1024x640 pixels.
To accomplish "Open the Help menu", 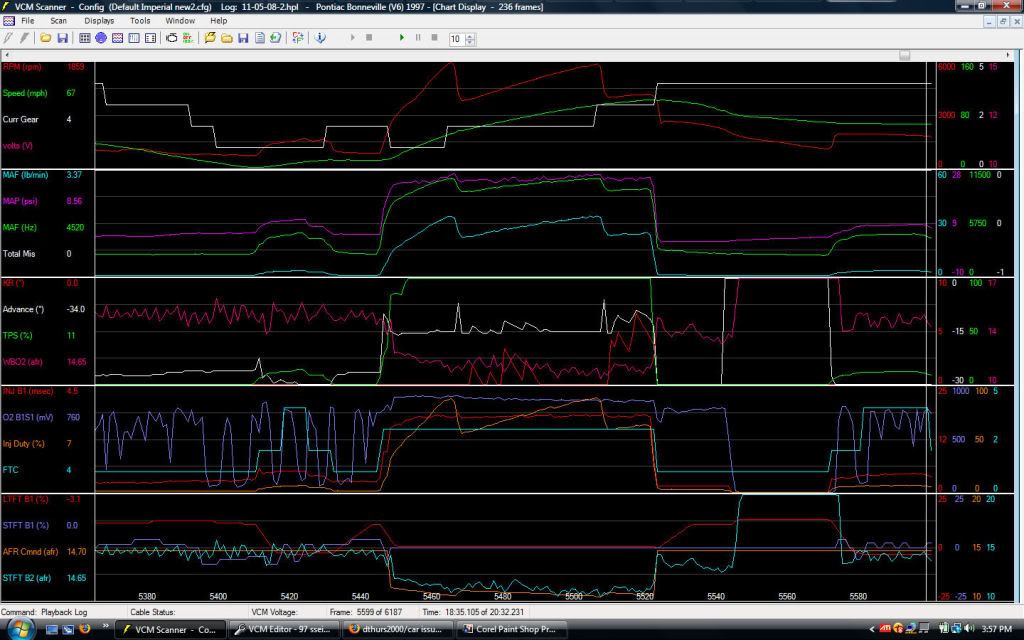I will 219,21.
